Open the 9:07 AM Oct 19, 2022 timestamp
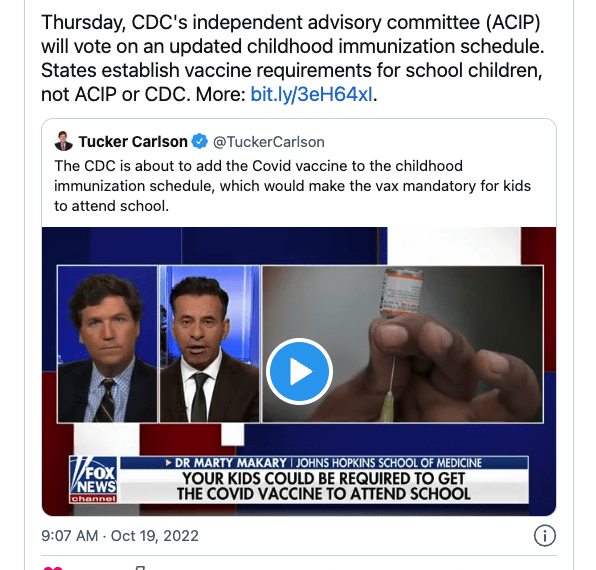The width and height of the screenshot is (596, 570). (x=120, y=536)
